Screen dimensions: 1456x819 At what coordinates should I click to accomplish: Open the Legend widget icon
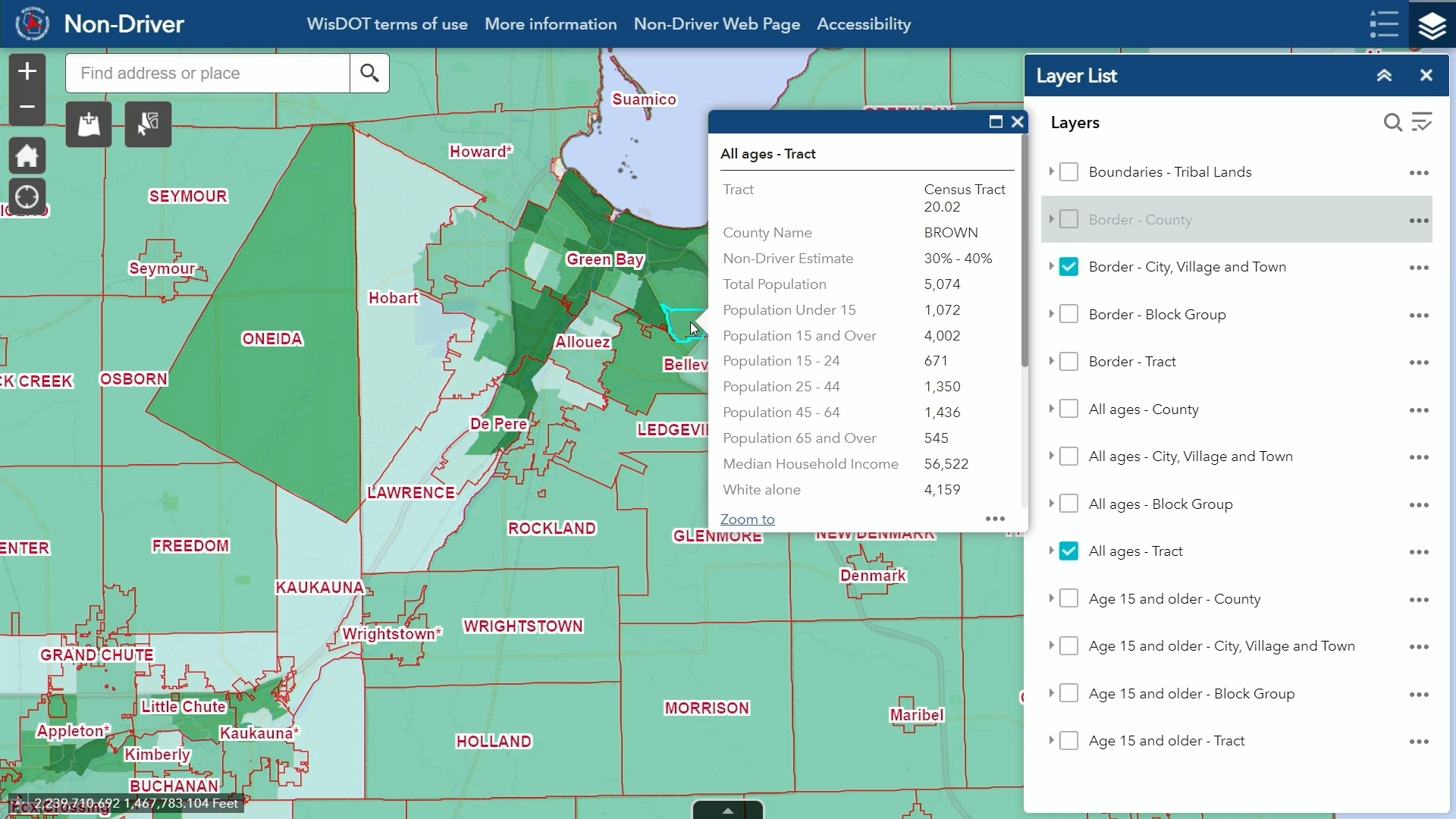tap(1384, 24)
